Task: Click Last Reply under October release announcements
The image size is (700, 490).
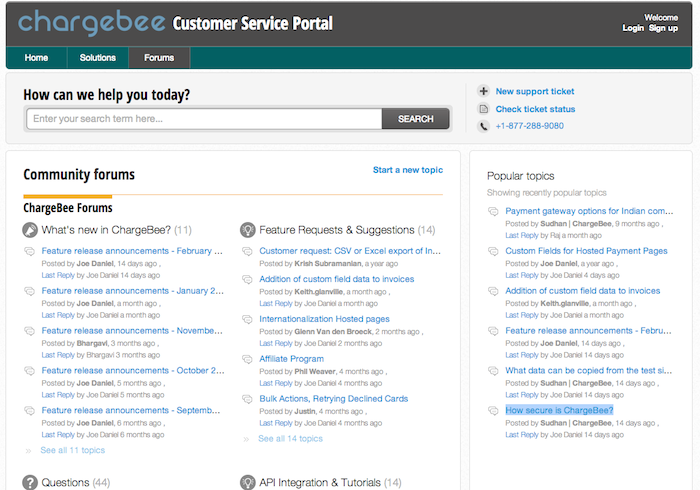Action: [x=58, y=395]
